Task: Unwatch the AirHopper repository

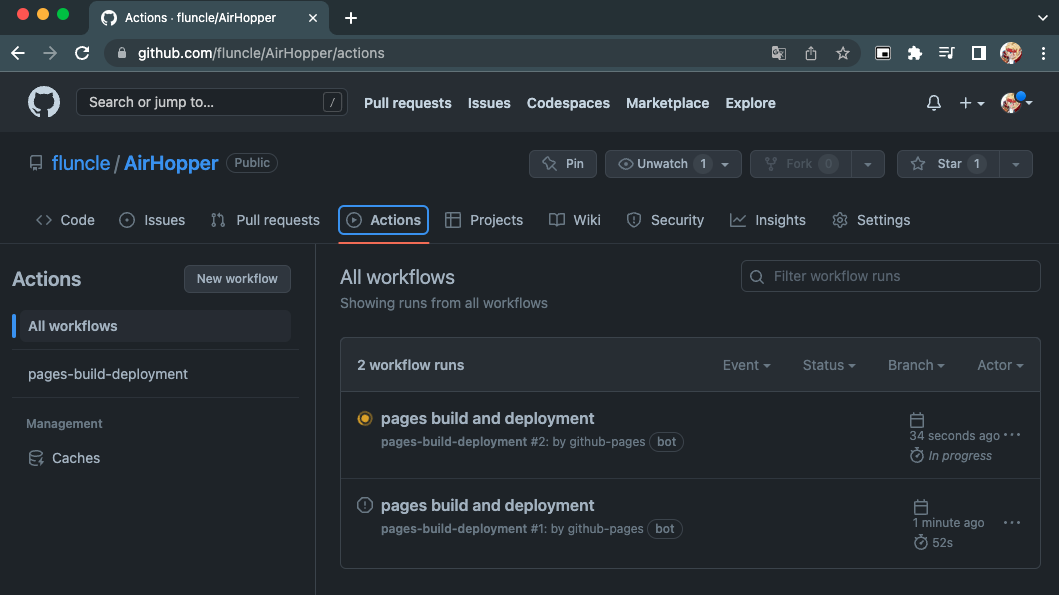Action: (x=664, y=163)
